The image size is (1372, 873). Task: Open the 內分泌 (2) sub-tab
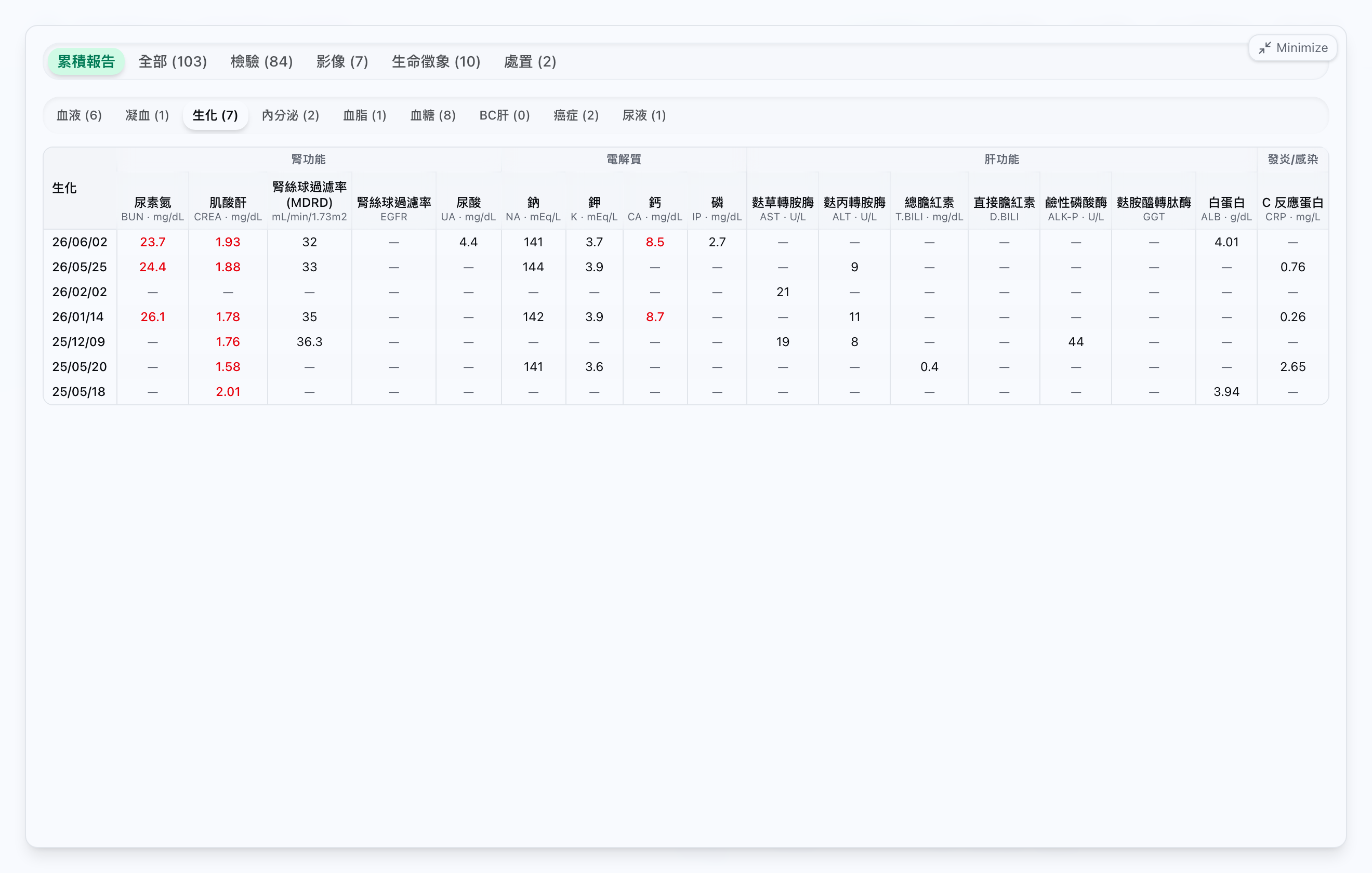tap(291, 116)
